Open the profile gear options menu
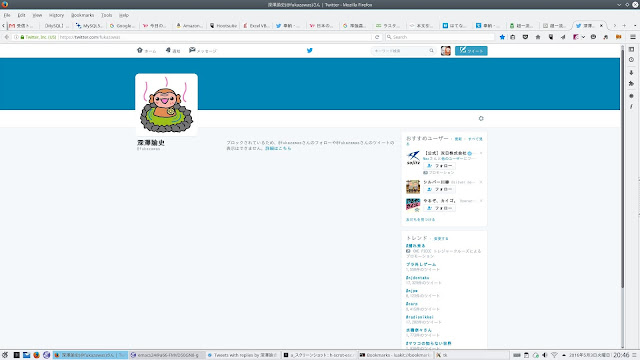640x360 pixels. 481,118
